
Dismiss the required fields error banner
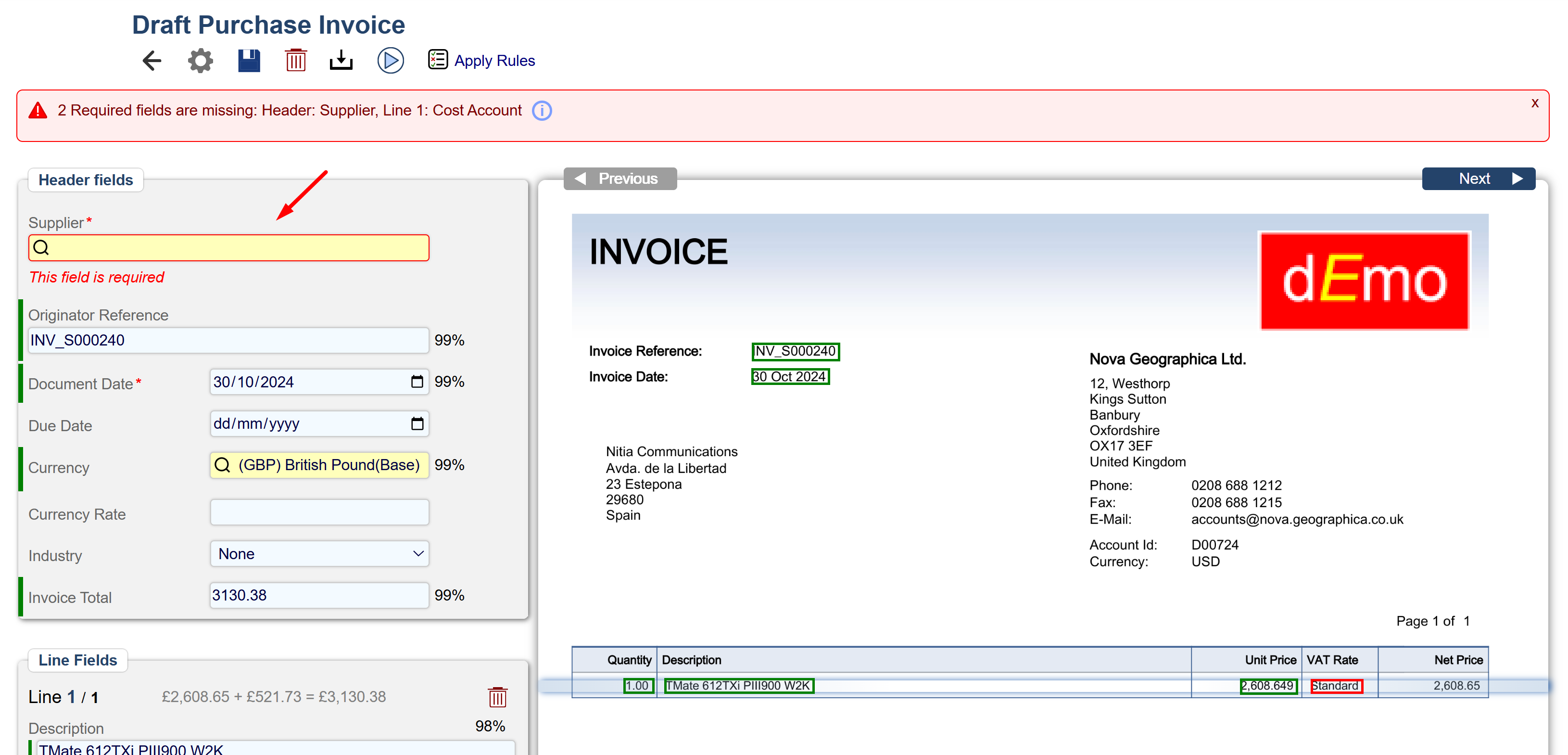pos(1534,103)
